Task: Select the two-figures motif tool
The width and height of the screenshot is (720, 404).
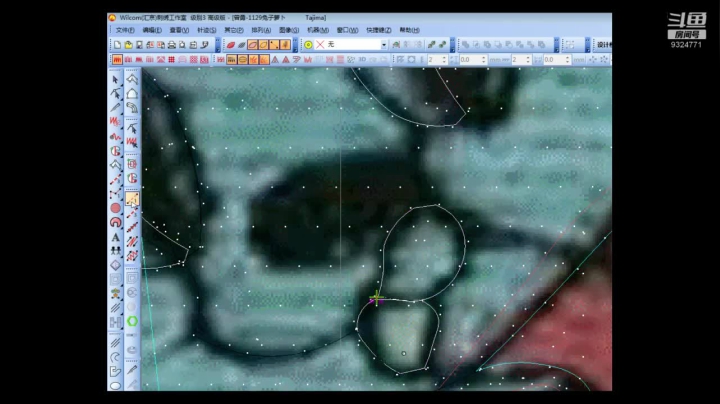Action: click(115, 251)
